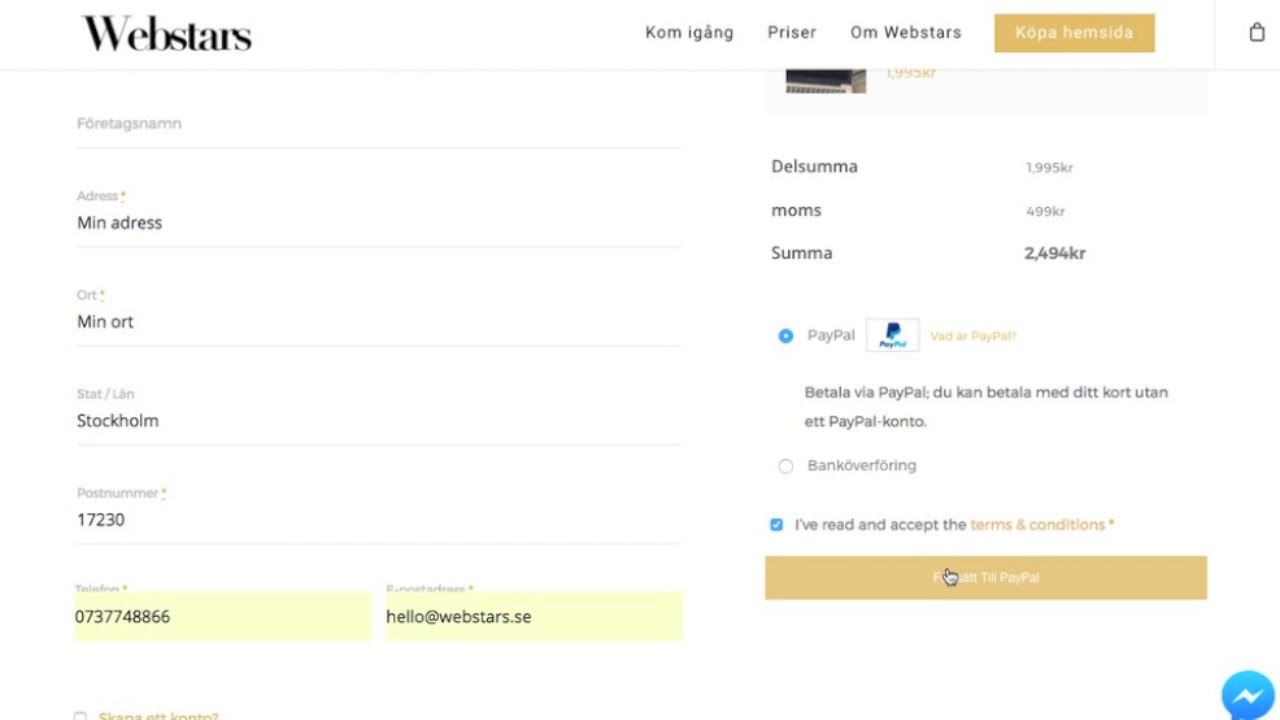Viewport: 1280px width, 720px height.
Task: Click the Köpa hemsida button
Action: (1074, 33)
